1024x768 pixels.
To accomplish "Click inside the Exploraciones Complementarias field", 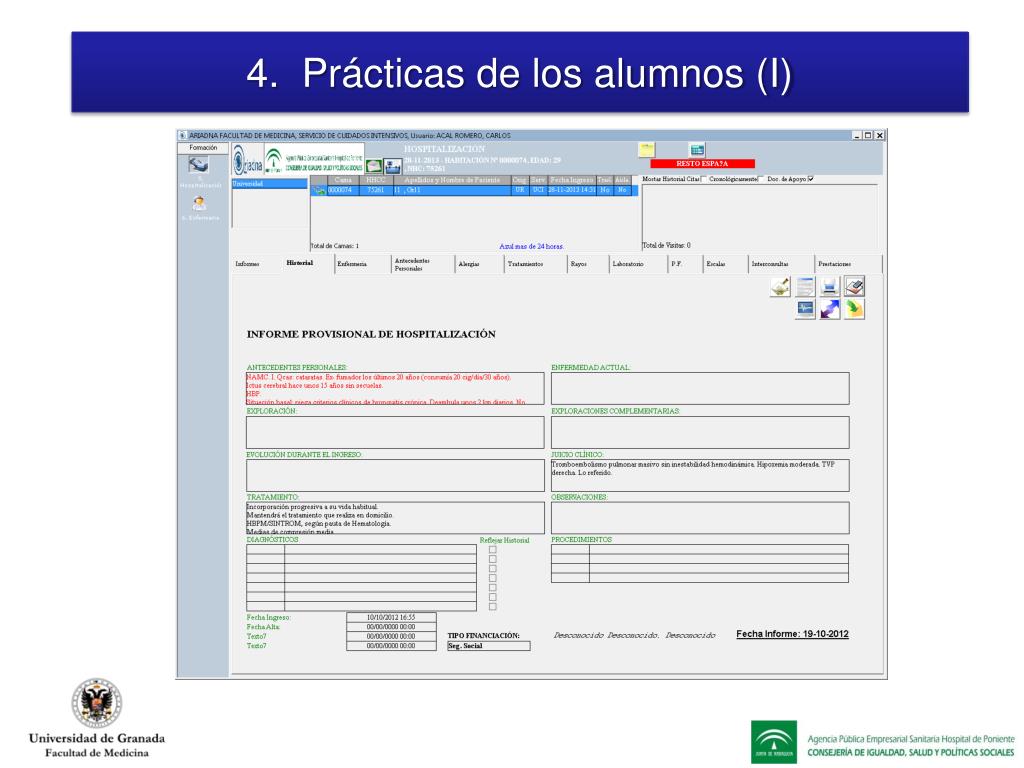I will coord(700,432).
